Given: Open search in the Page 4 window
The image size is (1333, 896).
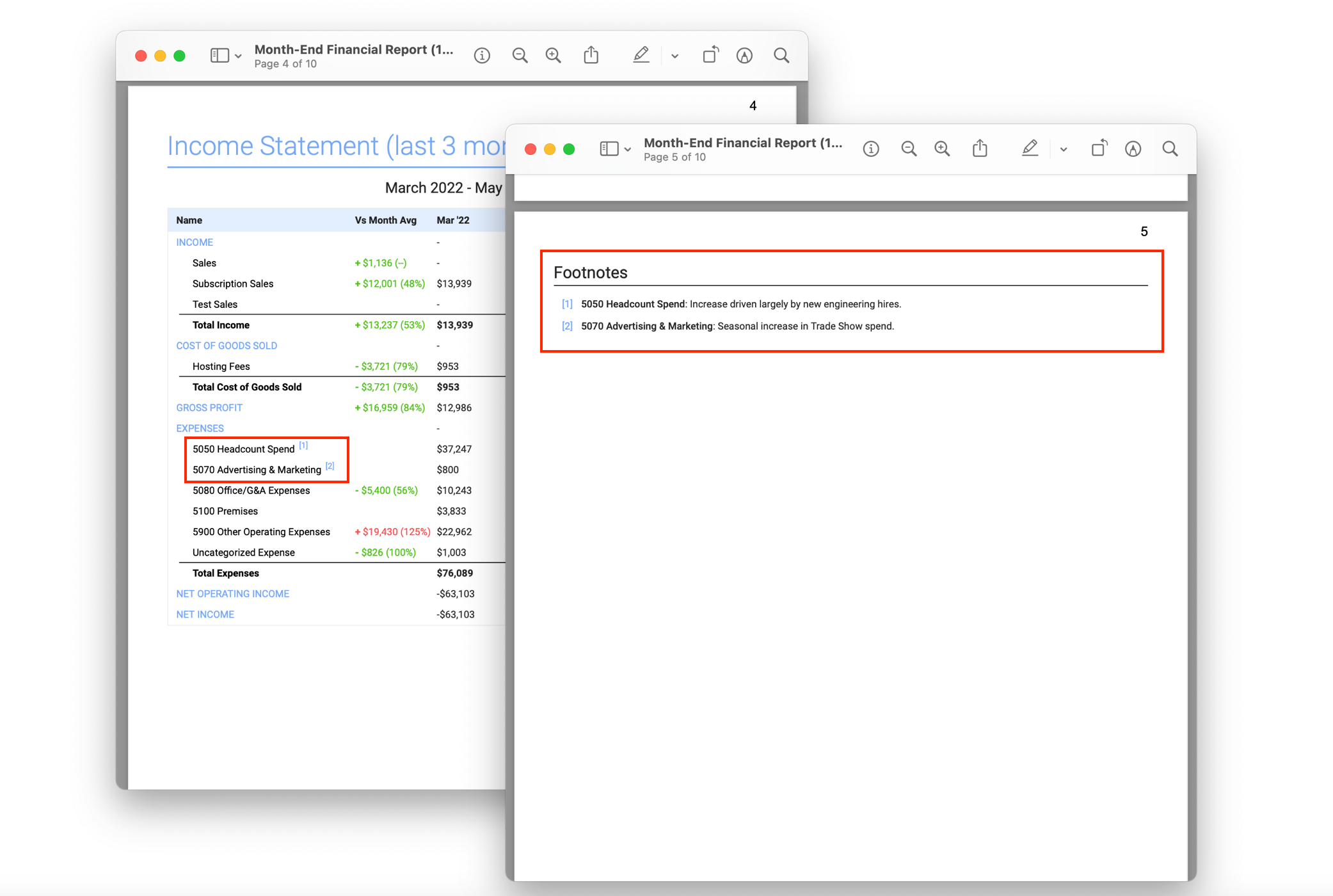Looking at the screenshot, I should 781,56.
